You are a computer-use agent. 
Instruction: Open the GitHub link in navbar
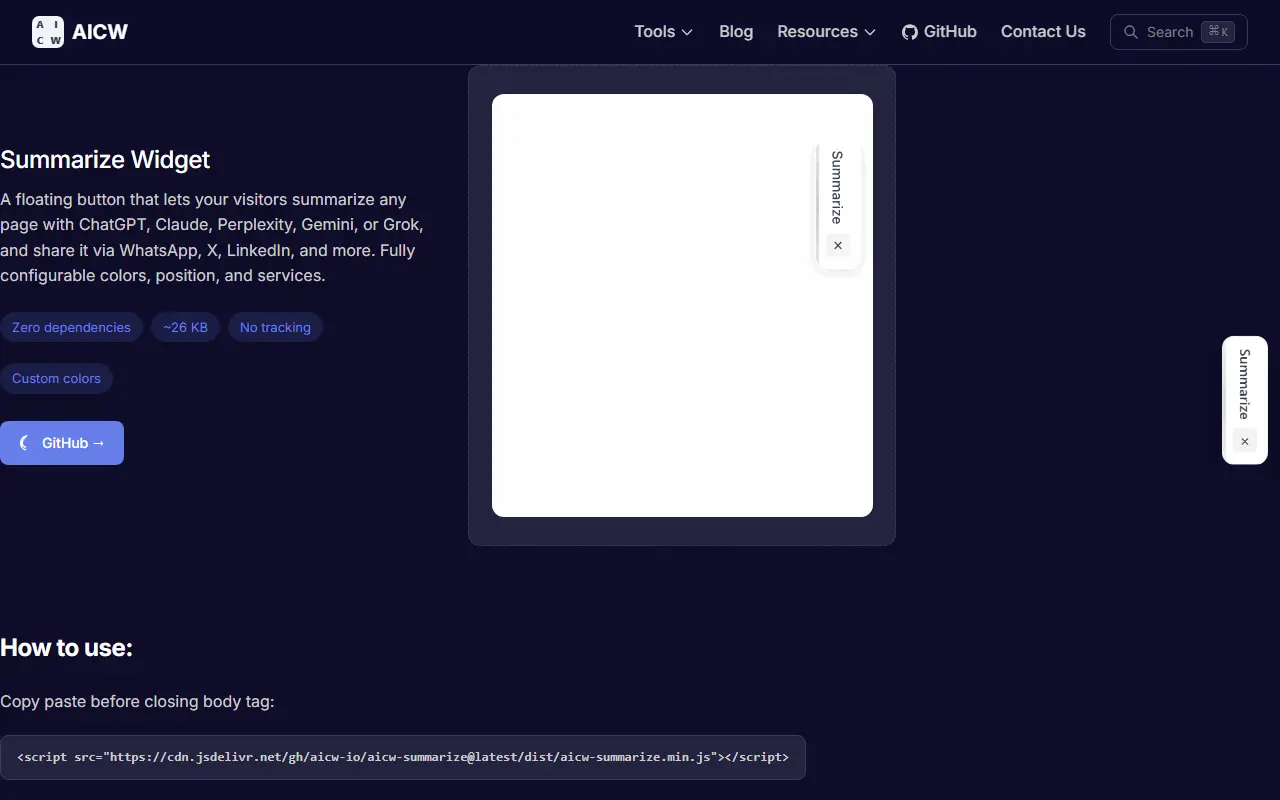(x=939, y=32)
